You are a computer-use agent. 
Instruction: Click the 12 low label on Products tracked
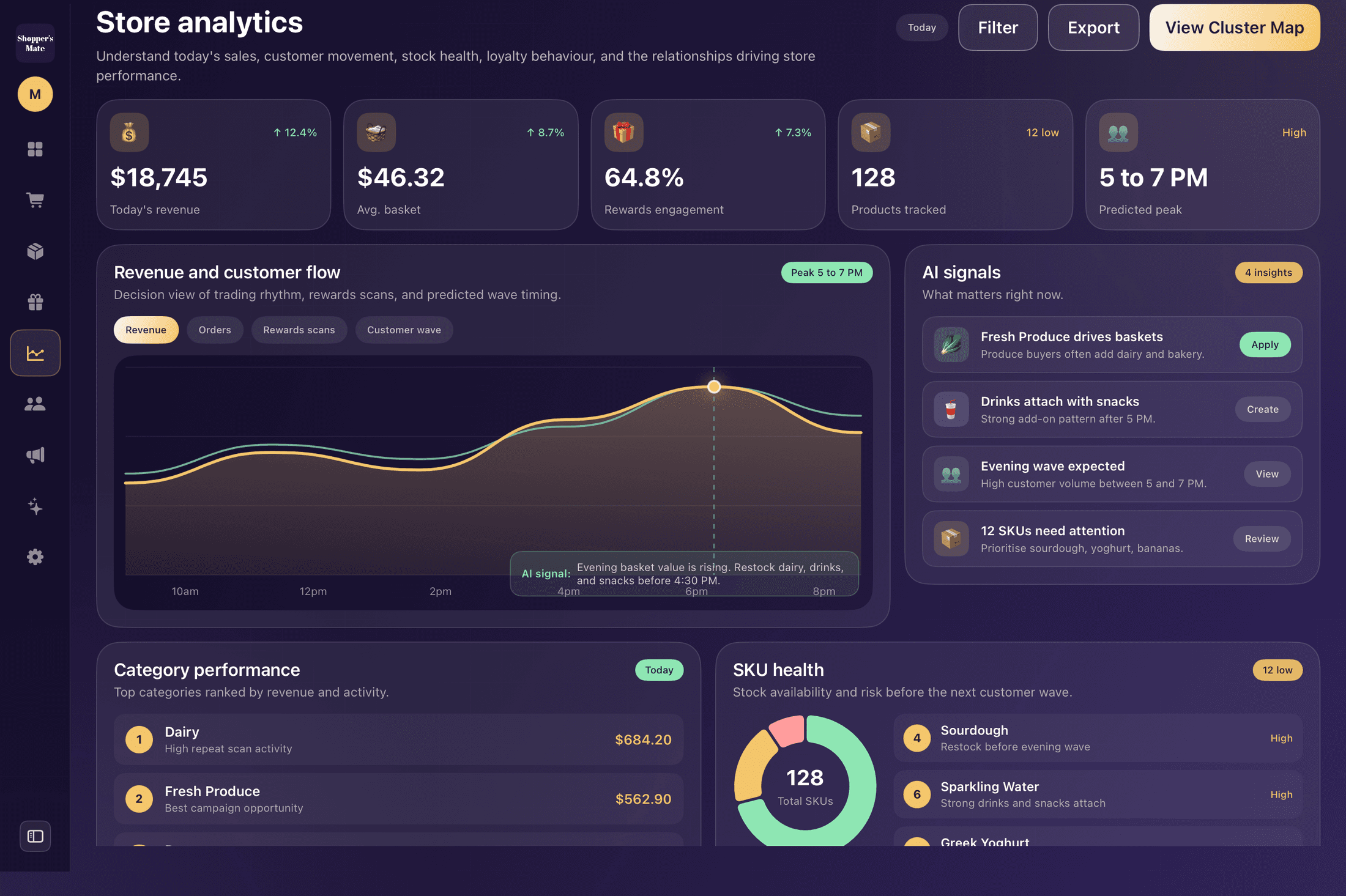point(1043,133)
